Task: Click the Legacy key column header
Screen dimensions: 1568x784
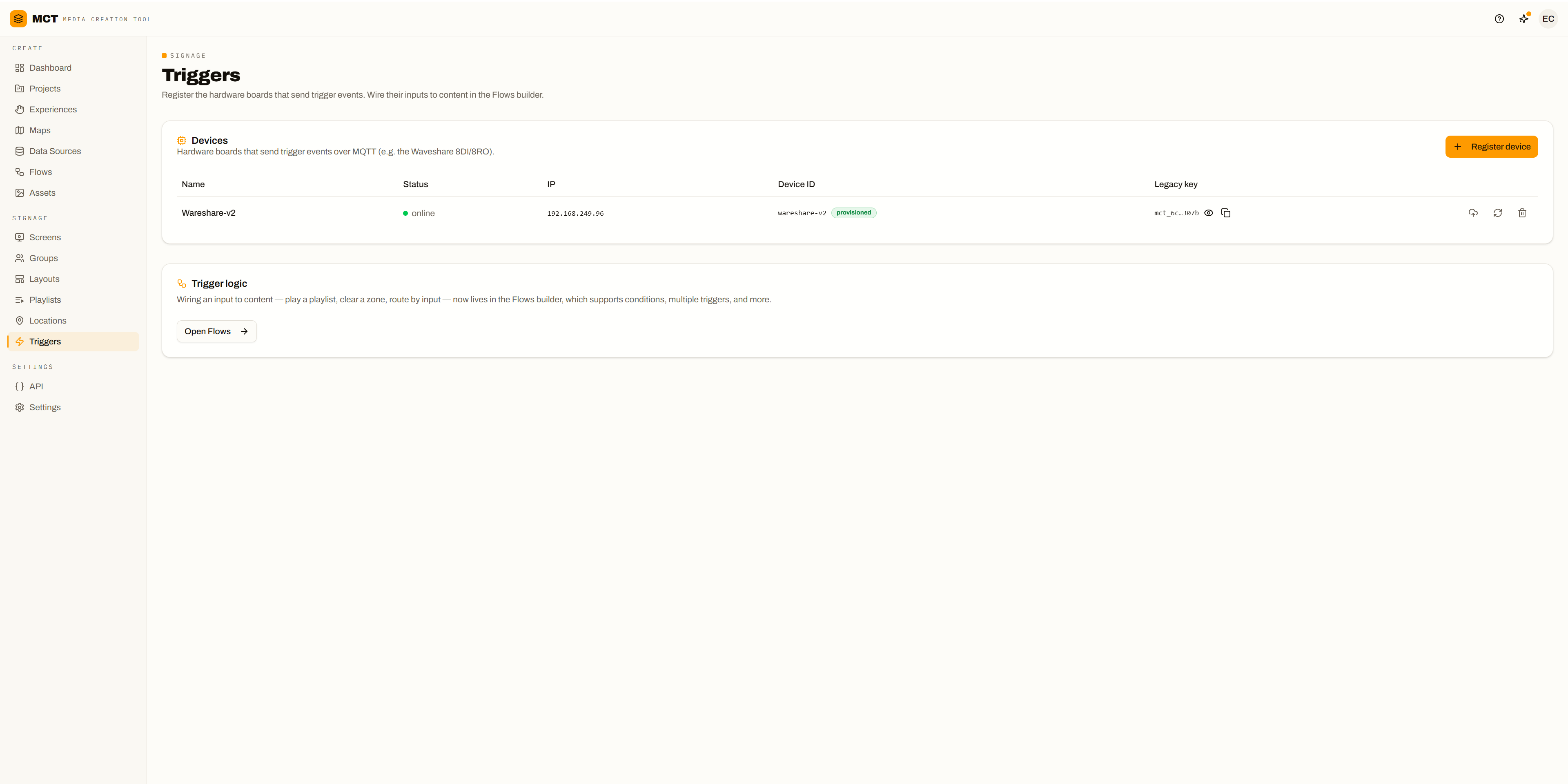Action: pos(1176,184)
